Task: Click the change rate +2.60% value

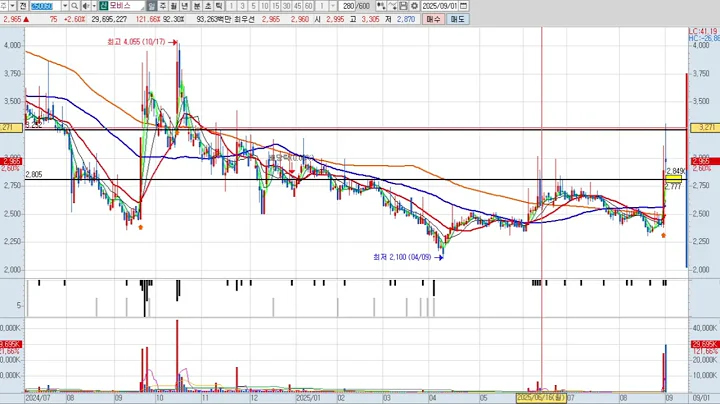Action: tap(74, 19)
